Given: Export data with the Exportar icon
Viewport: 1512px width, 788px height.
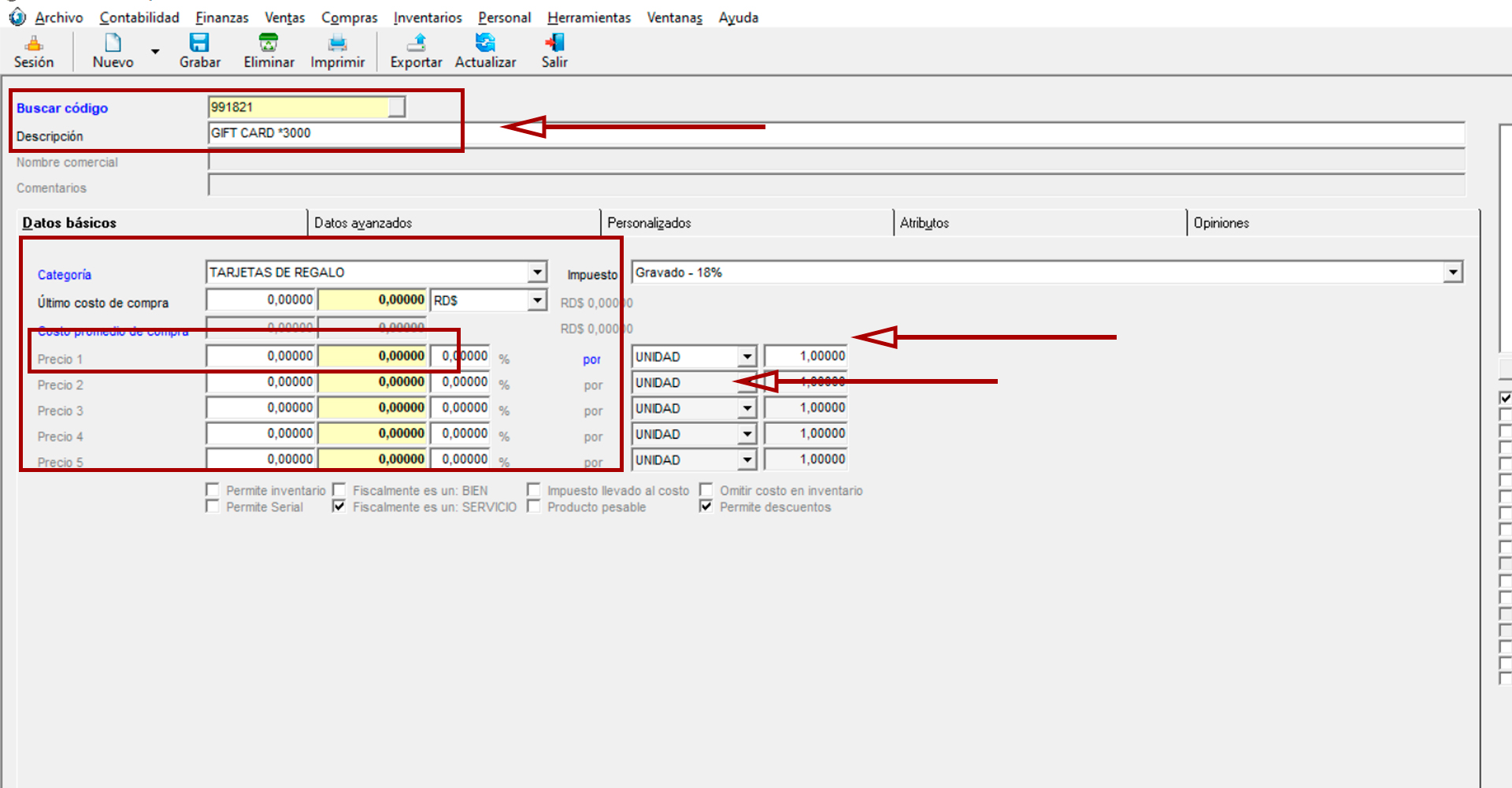Looking at the screenshot, I should pos(416,43).
